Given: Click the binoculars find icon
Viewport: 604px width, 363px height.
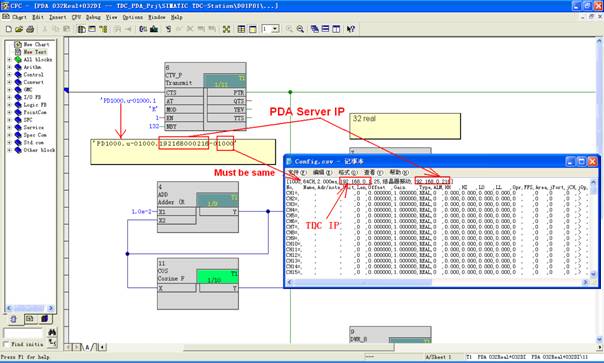Looking at the screenshot, I should 52,332.
